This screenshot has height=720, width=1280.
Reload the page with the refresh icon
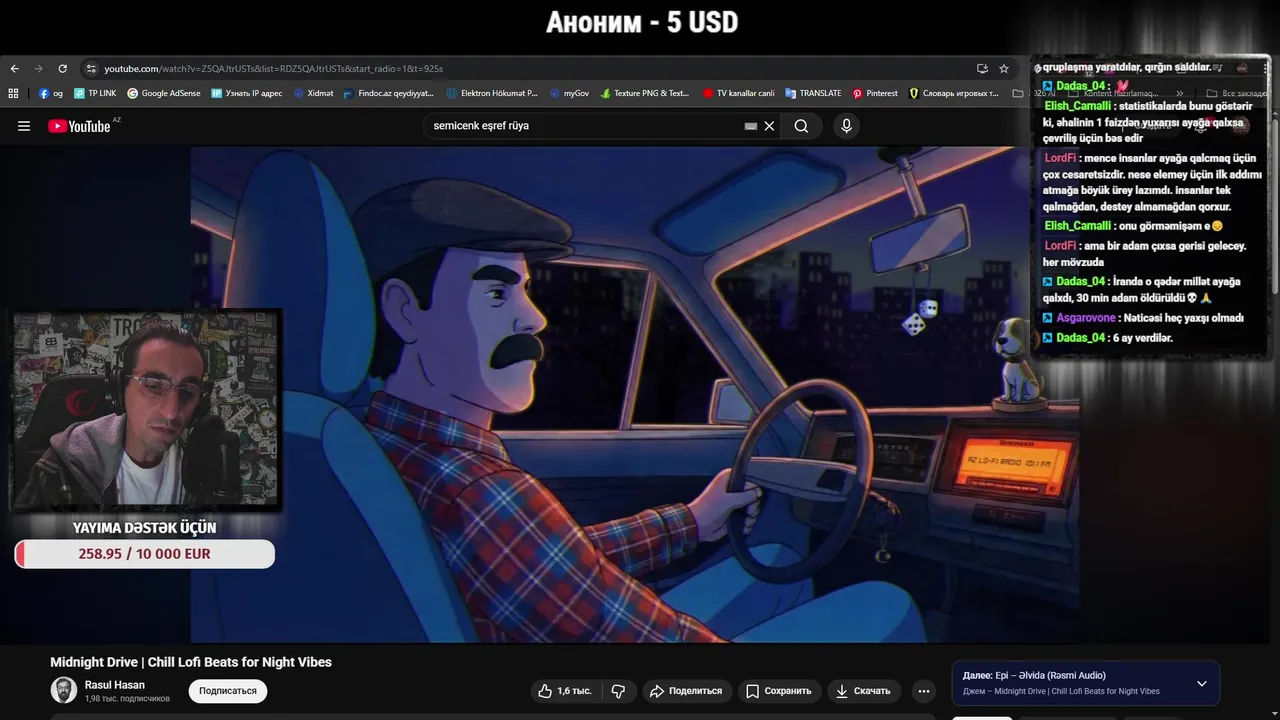click(62, 69)
